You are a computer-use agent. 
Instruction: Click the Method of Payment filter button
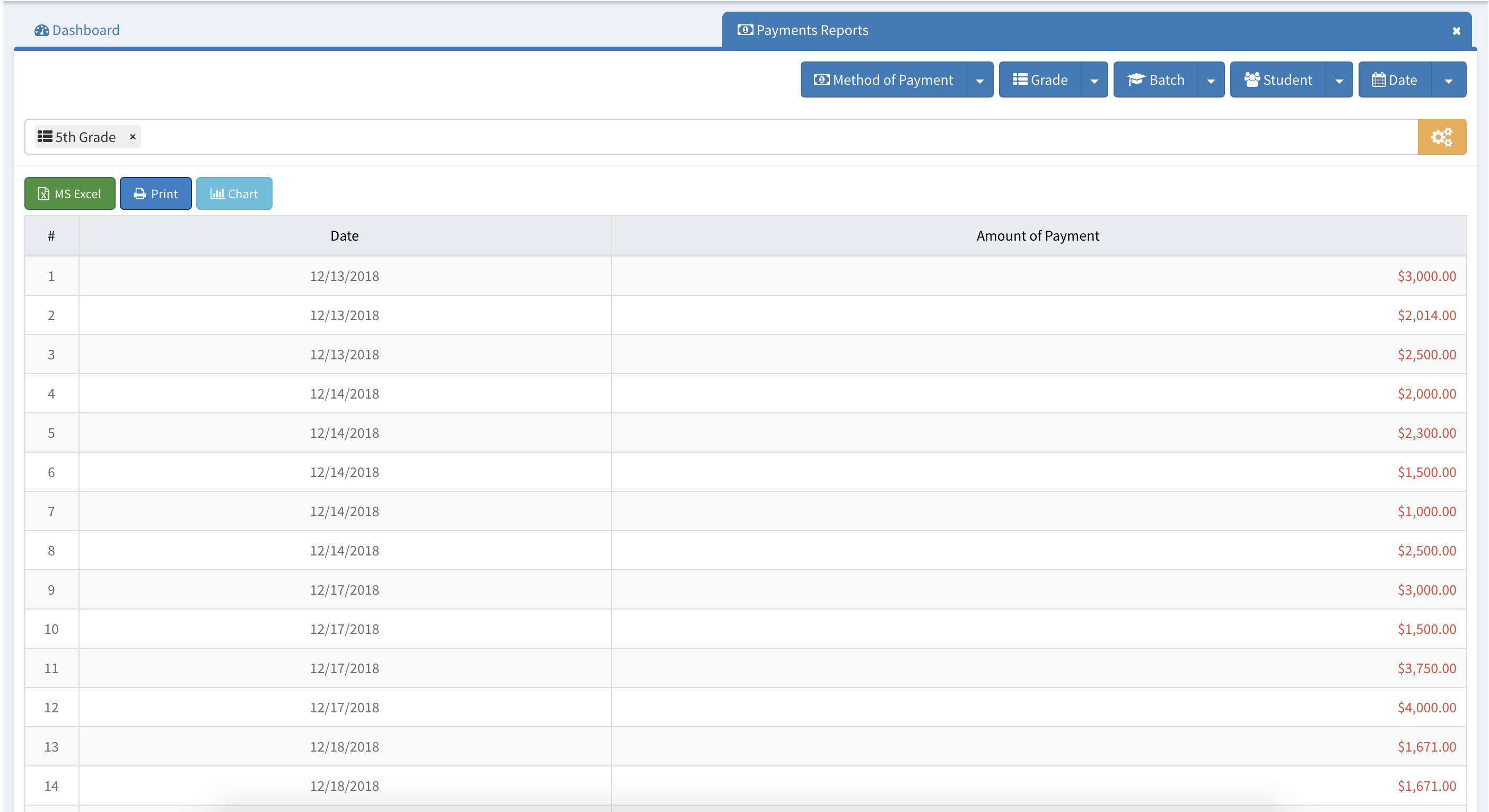pyautogui.click(x=883, y=80)
